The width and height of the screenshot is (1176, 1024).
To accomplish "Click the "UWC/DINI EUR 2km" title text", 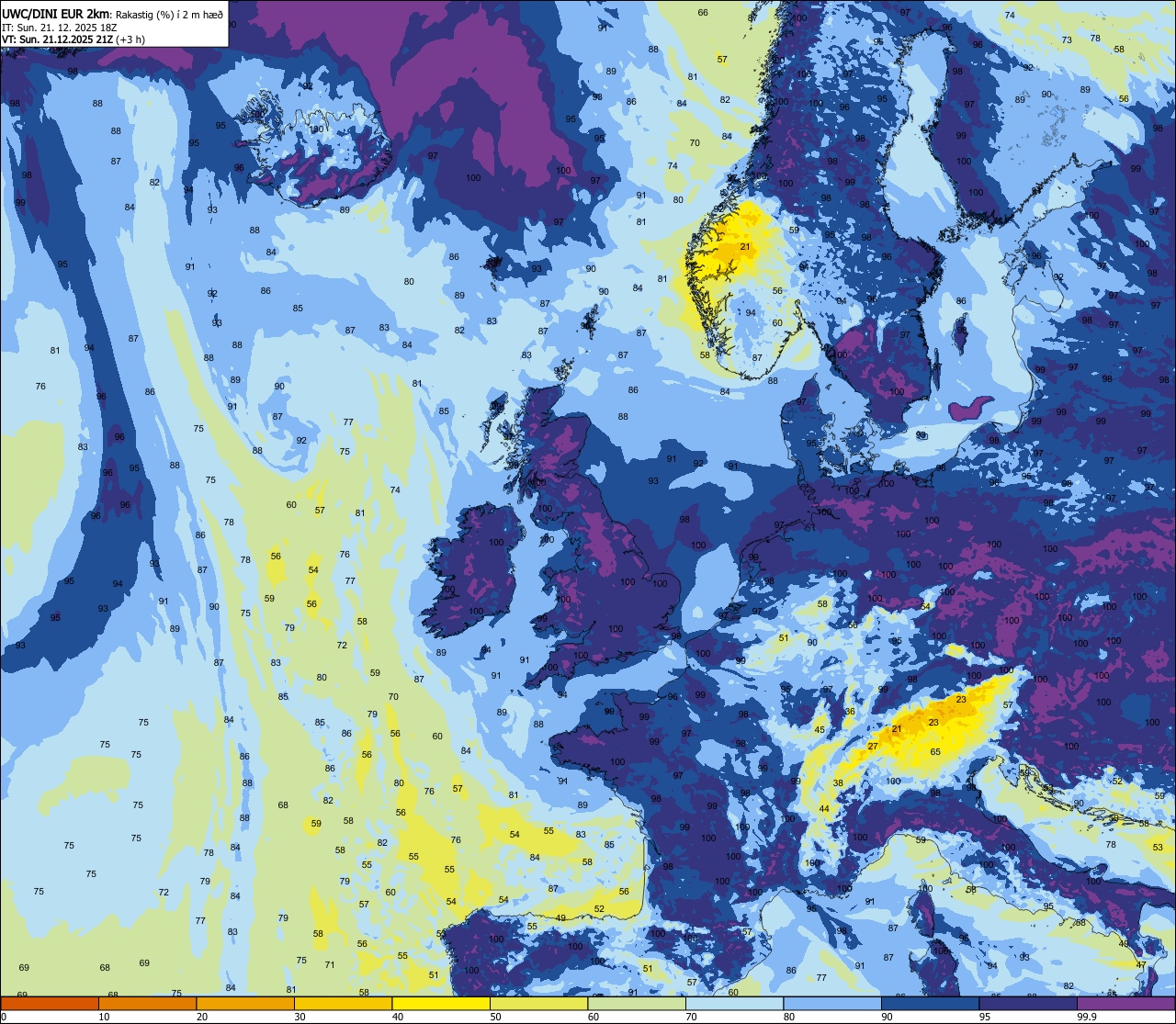I will click(56, 13).
